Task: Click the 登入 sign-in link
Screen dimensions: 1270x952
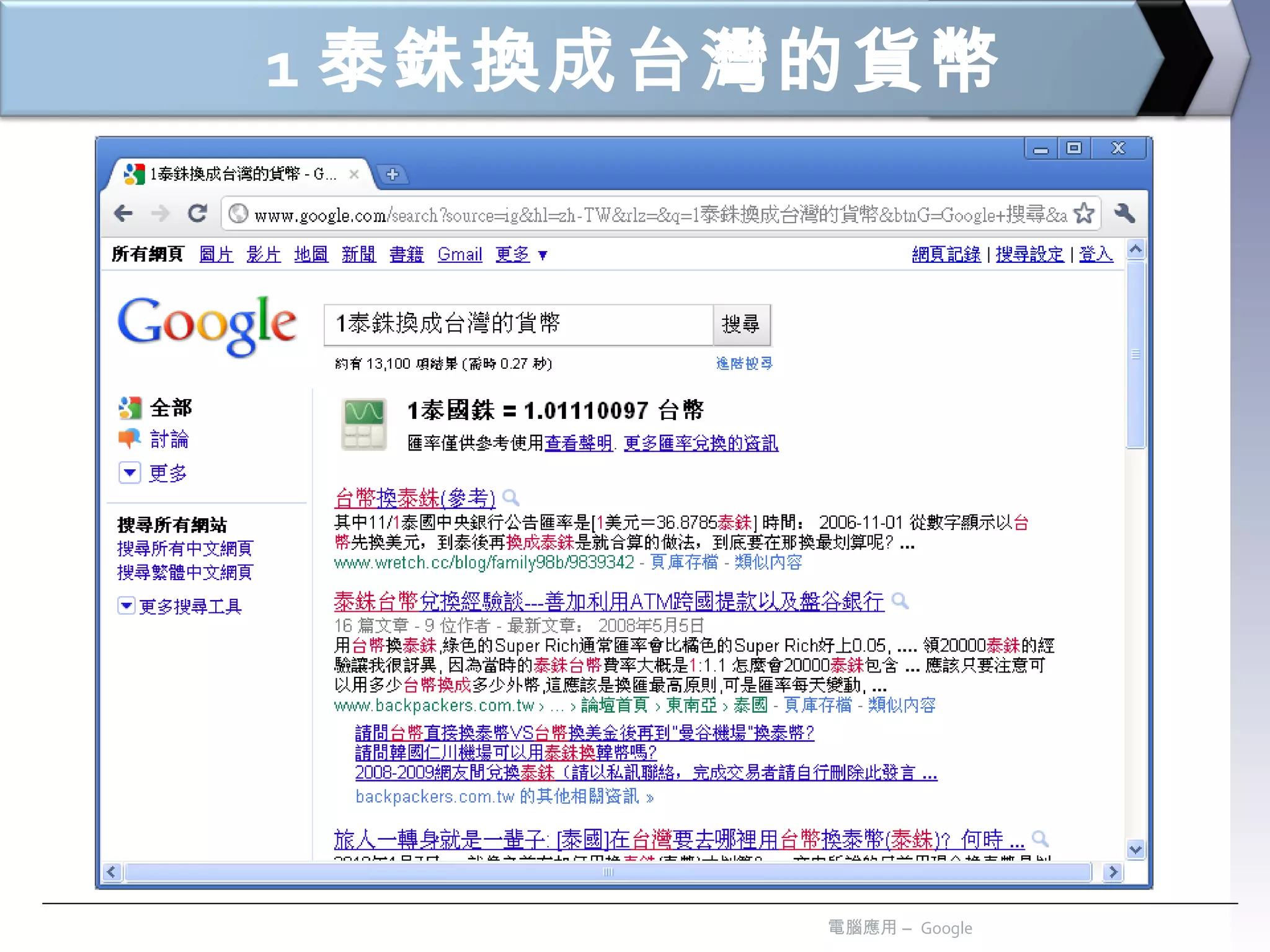Action: (1096, 254)
